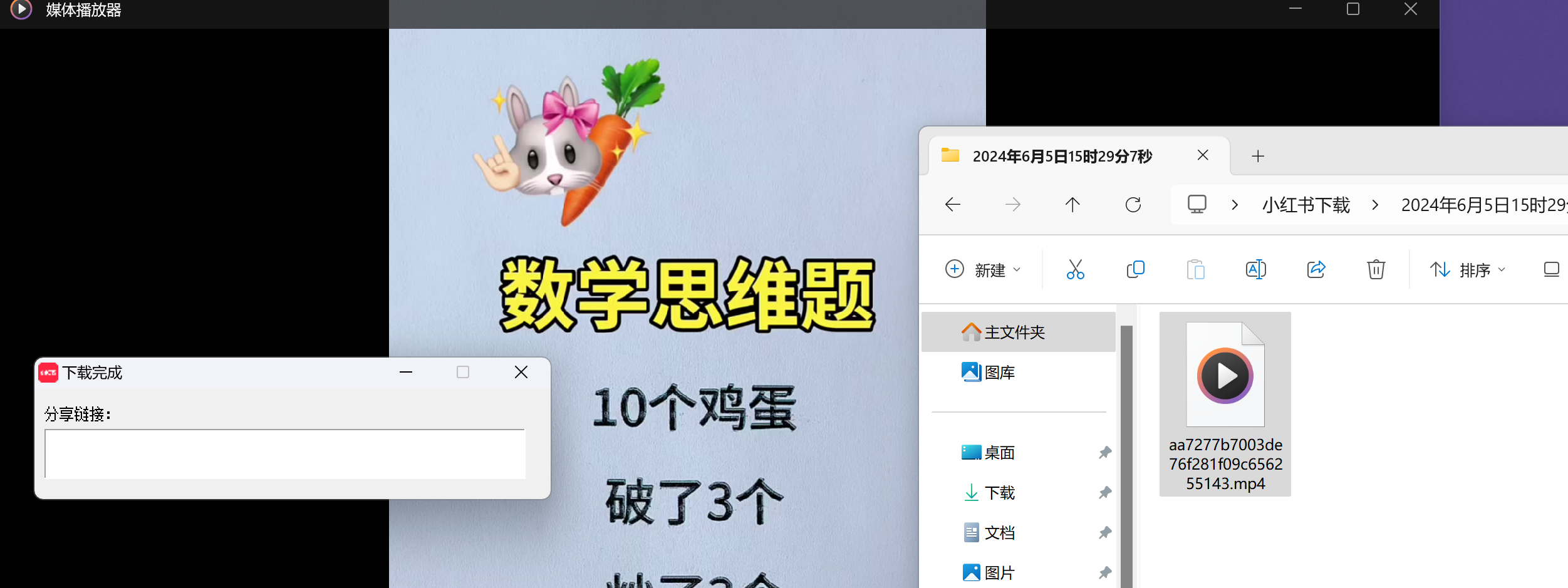Click the Share icon in toolbar
The height and width of the screenshot is (588, 1568).
1316,270
